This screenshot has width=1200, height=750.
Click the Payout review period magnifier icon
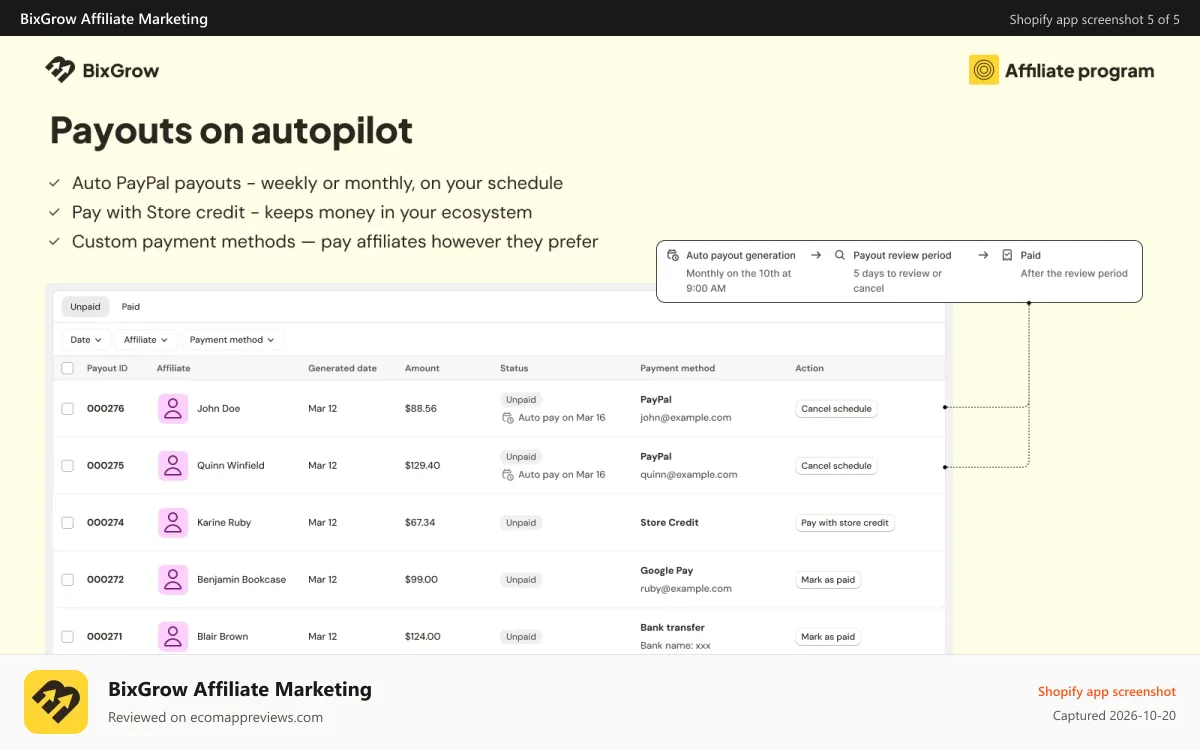(840, 255)
